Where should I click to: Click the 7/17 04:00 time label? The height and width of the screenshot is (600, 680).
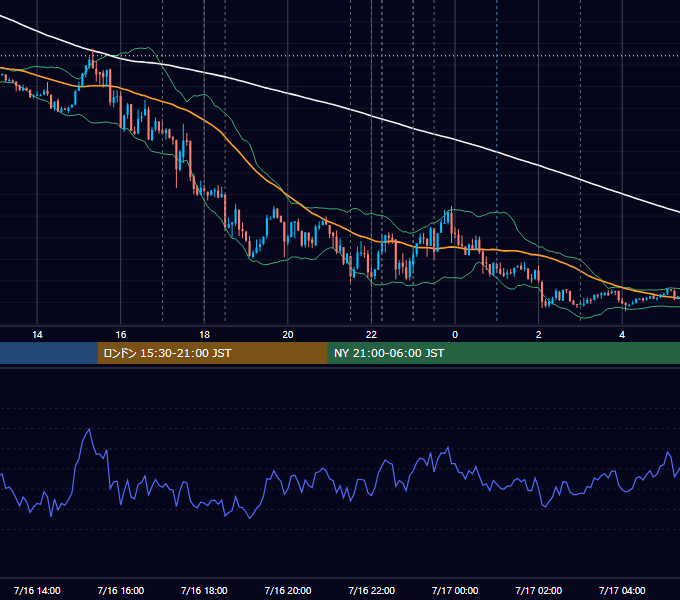(x=622, y=590)
